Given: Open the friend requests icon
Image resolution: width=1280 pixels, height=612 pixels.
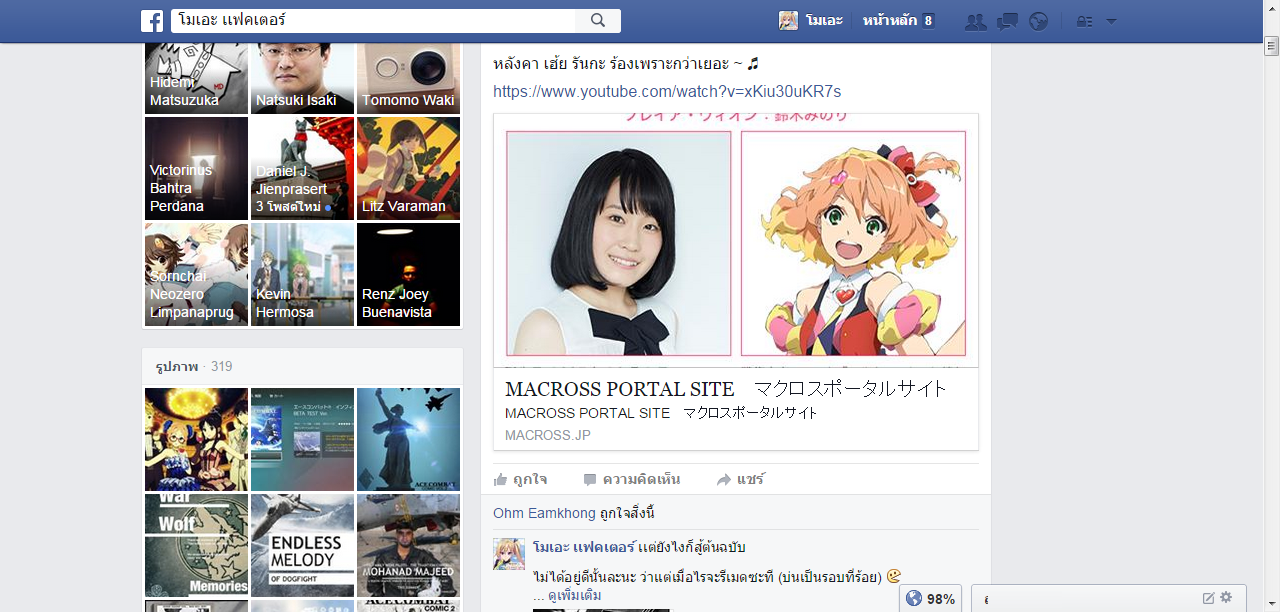Looking at the screenshot, I should (975, 21).
